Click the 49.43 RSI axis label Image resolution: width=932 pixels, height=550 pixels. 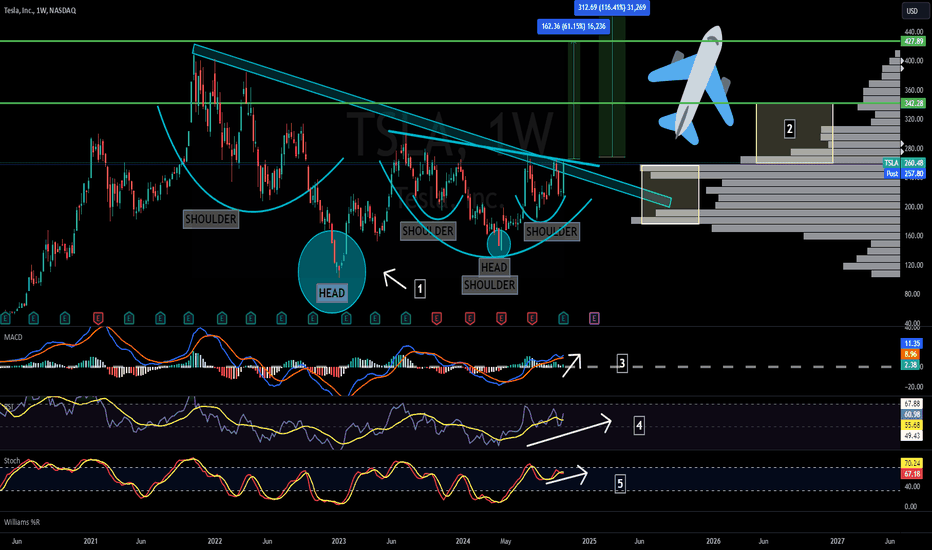[x=912, y=436]
